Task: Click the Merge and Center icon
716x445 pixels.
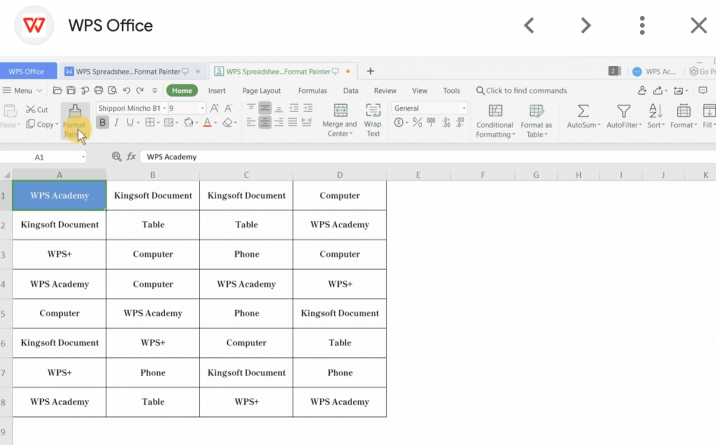Action: pos(340,111)
